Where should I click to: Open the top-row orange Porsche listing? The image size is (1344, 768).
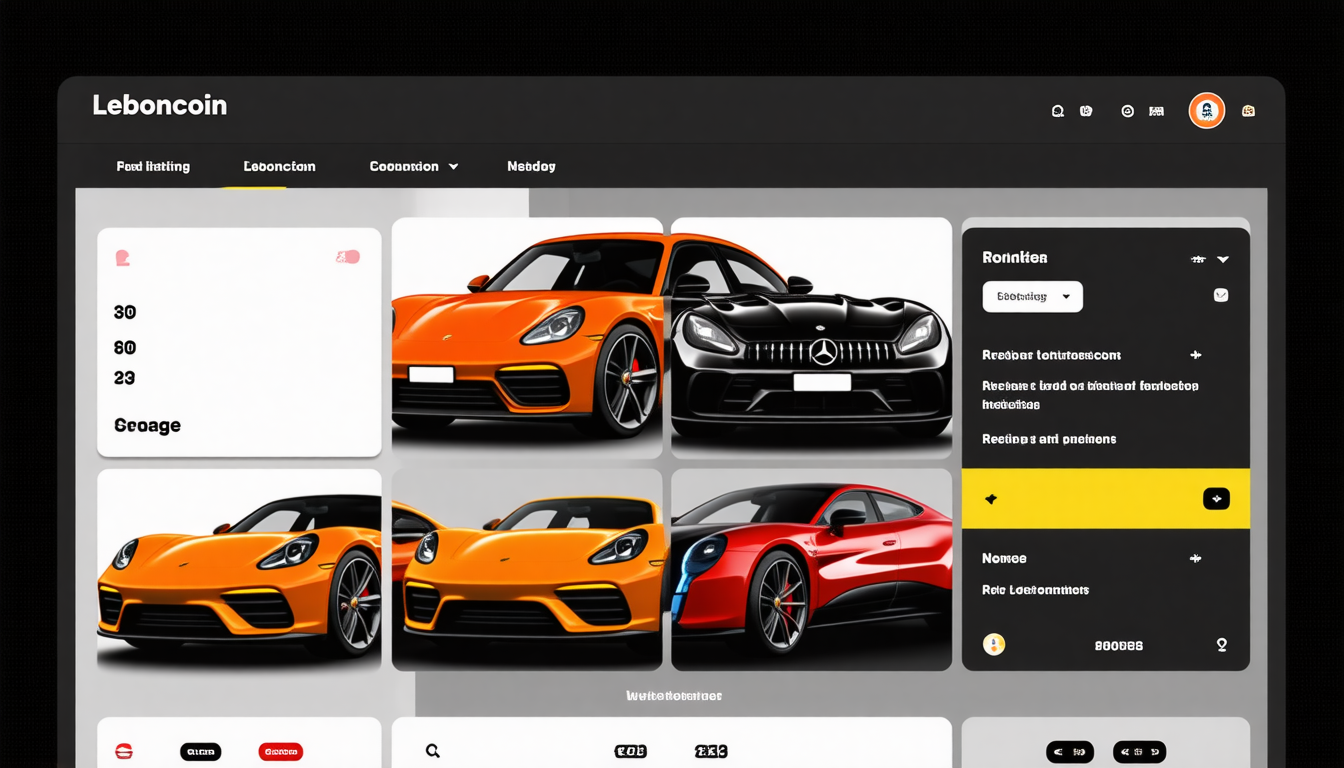coord(527,338)
